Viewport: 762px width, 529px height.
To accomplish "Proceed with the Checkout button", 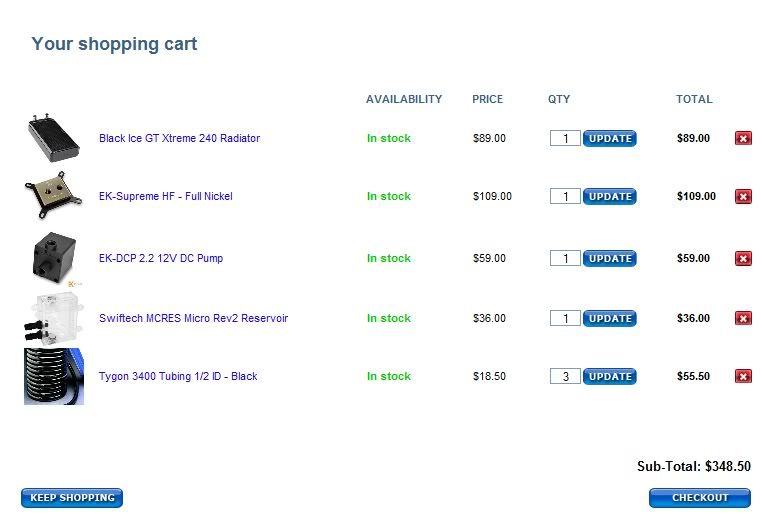I will click(700, 498).
